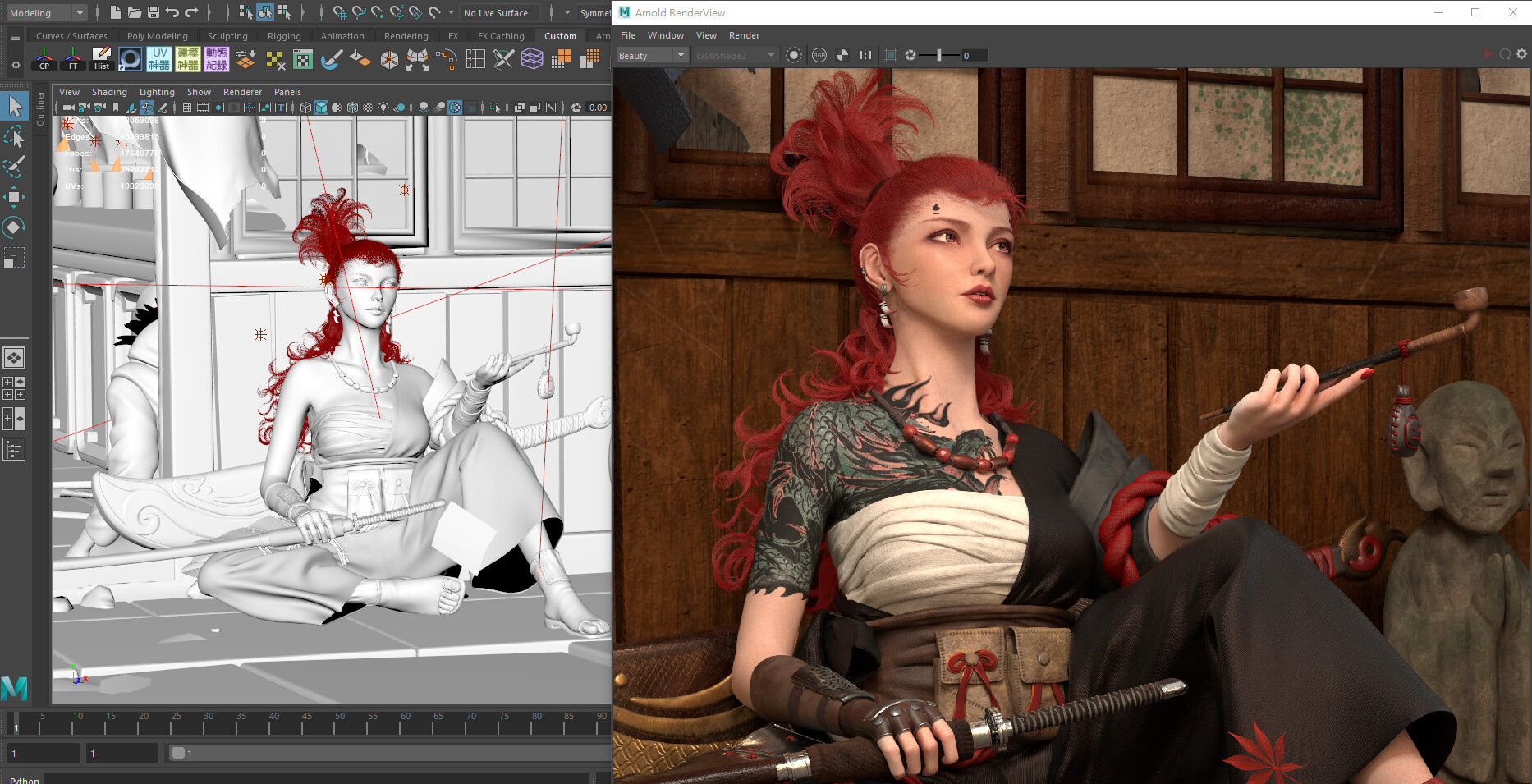Open the Shading viewport menu
Image resolution: width=1532 pixels, height=784 pixels.
[109, 92]
